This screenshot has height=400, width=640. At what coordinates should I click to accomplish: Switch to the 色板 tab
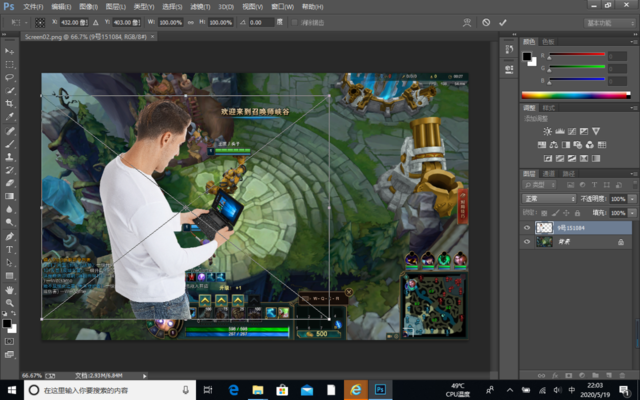click(548, 42)
